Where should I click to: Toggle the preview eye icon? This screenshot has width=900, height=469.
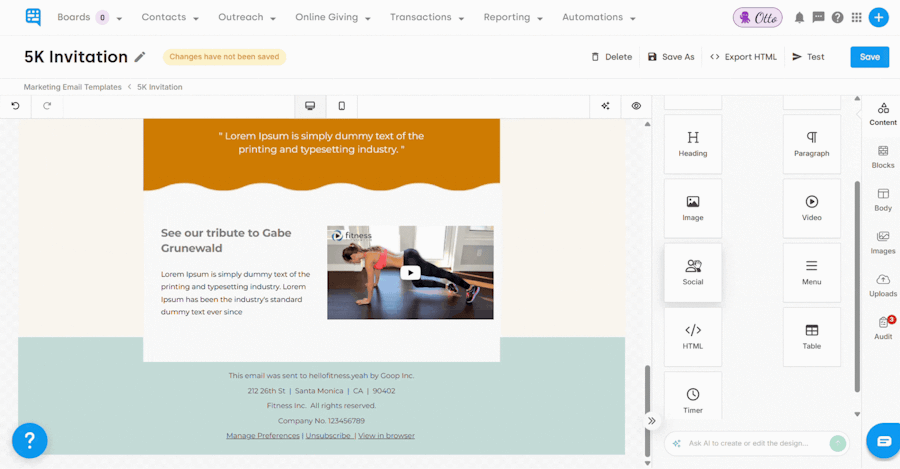pyautogui.click(x=636, y=106)
